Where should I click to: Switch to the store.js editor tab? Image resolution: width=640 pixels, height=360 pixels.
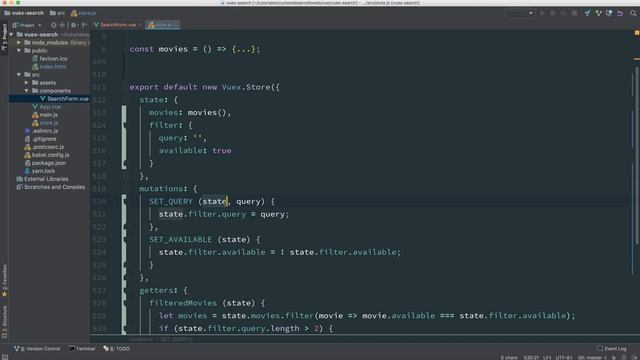pyautogui.click(x=163, y=25)
